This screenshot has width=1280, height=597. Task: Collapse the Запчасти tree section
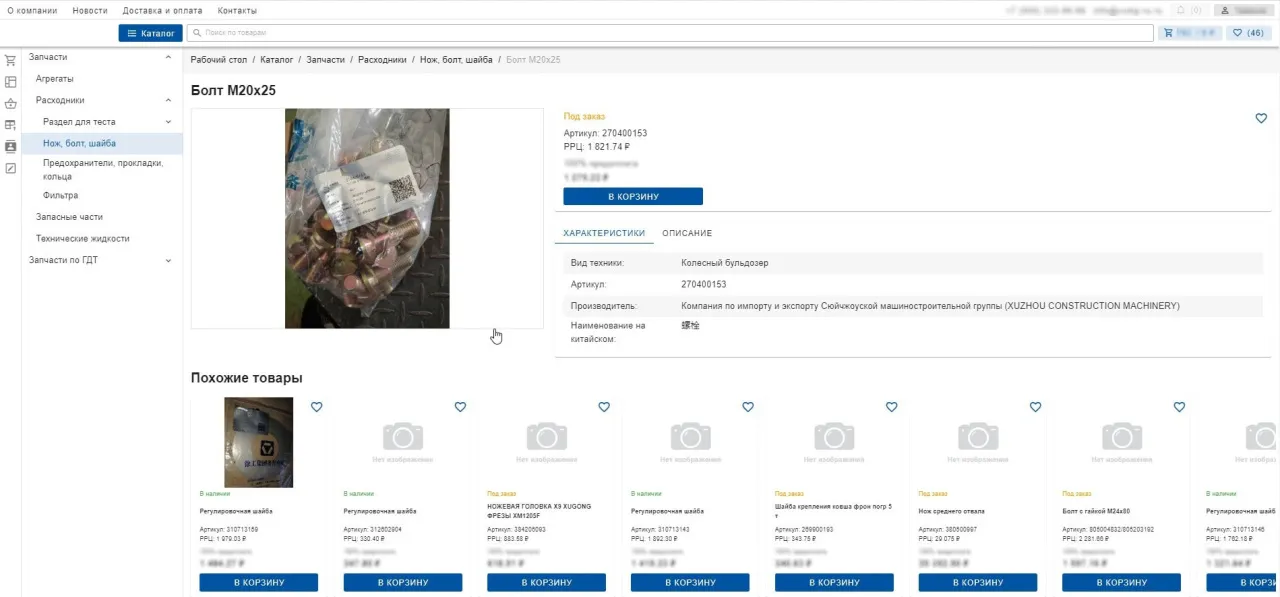(168, 57)
